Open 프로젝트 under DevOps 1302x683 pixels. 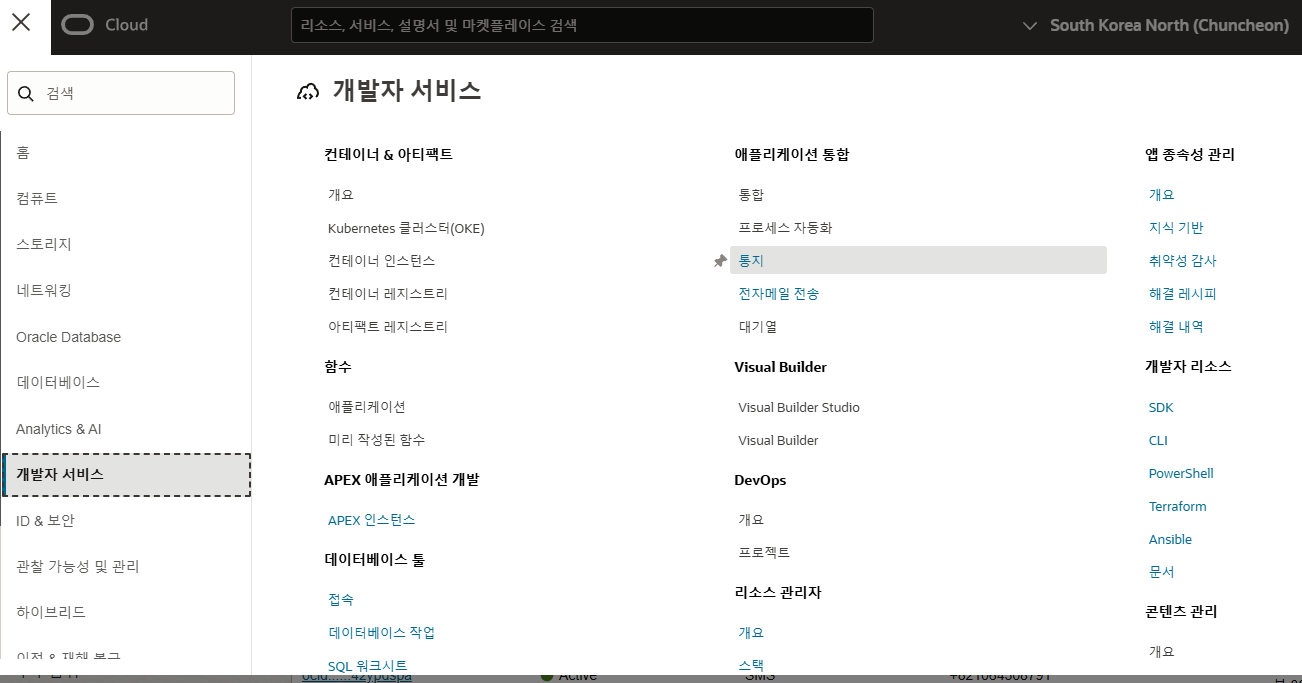[x=764, y=553]
